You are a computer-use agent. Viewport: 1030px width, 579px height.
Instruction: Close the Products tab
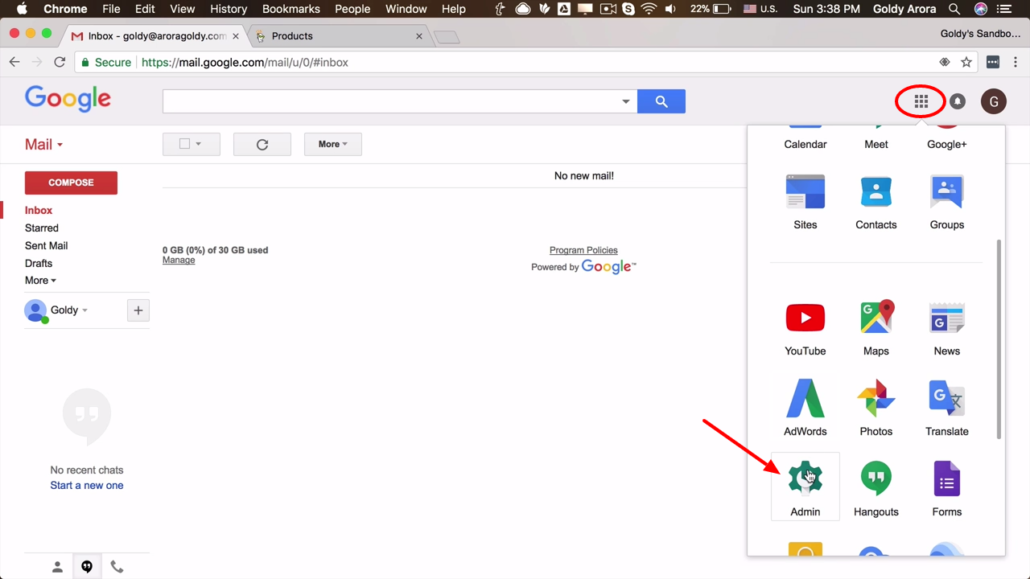pyautogui.click(x=419, y=36)
